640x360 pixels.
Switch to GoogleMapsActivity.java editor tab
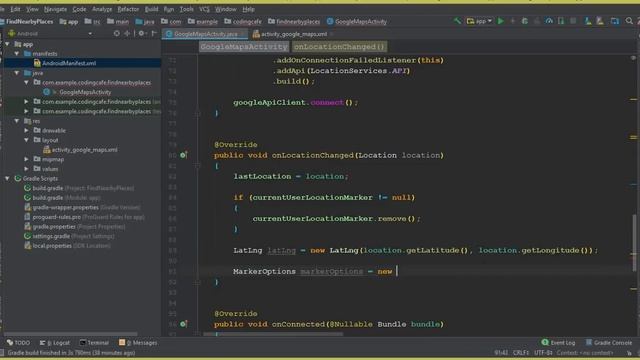205,34
